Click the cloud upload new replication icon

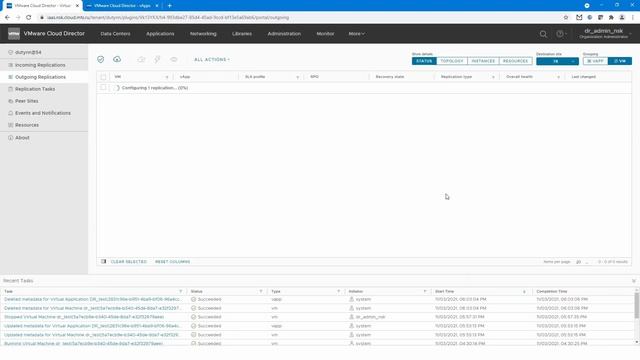pos(117,60)
